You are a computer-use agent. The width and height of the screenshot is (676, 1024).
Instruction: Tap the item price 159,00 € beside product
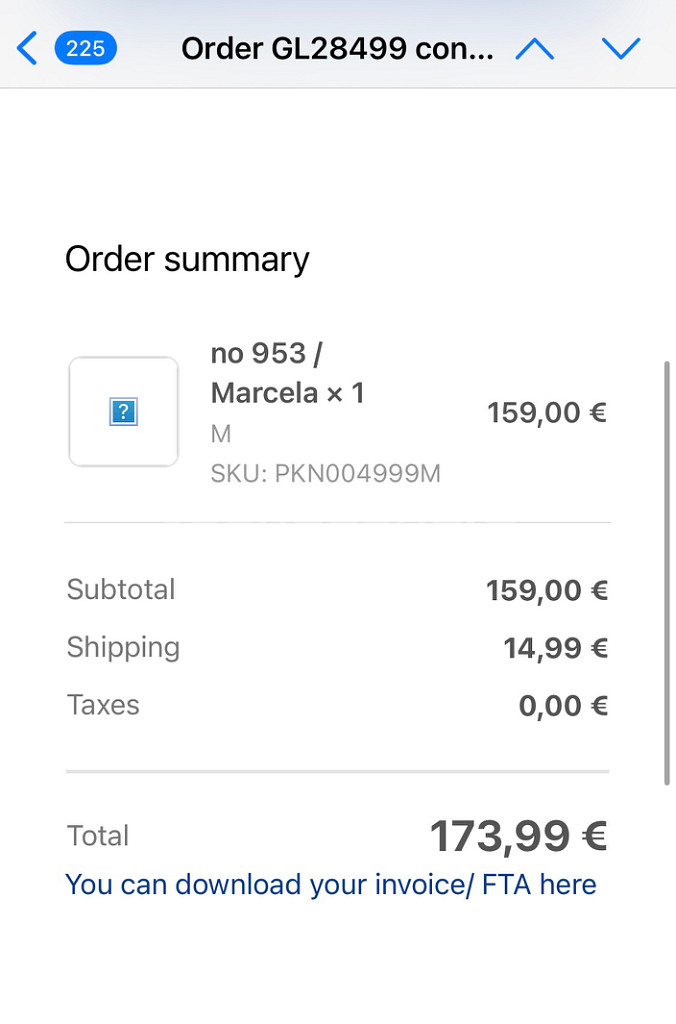[x=547, y=413]
